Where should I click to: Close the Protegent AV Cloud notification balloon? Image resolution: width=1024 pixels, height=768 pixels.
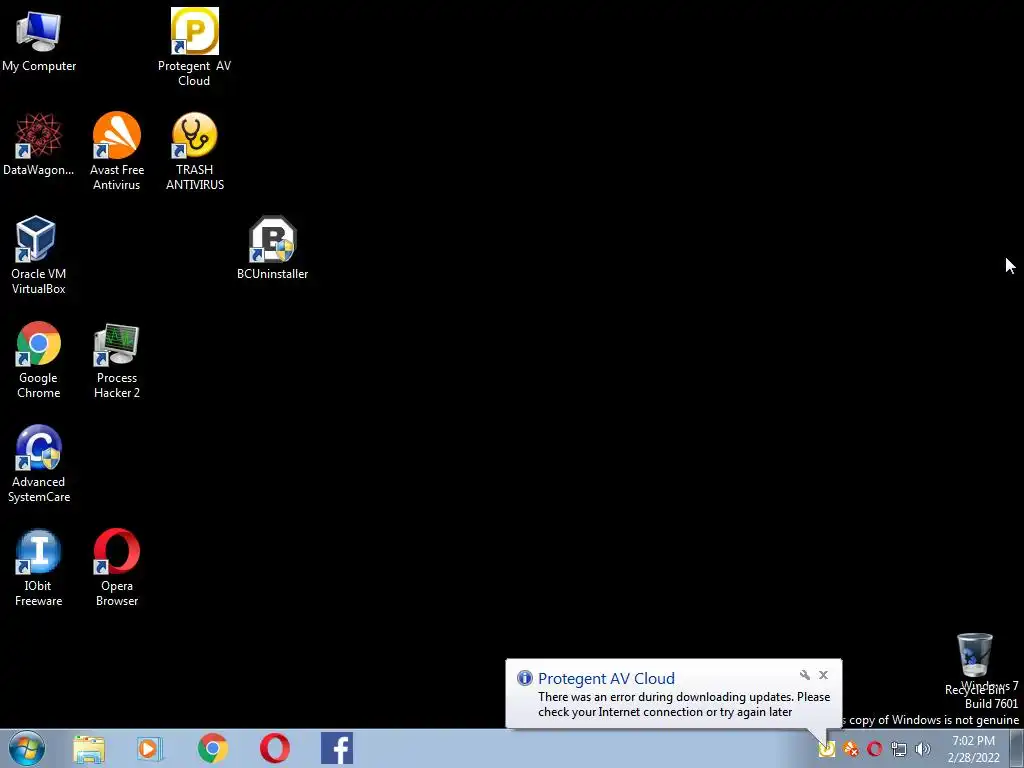pos(824,675)
